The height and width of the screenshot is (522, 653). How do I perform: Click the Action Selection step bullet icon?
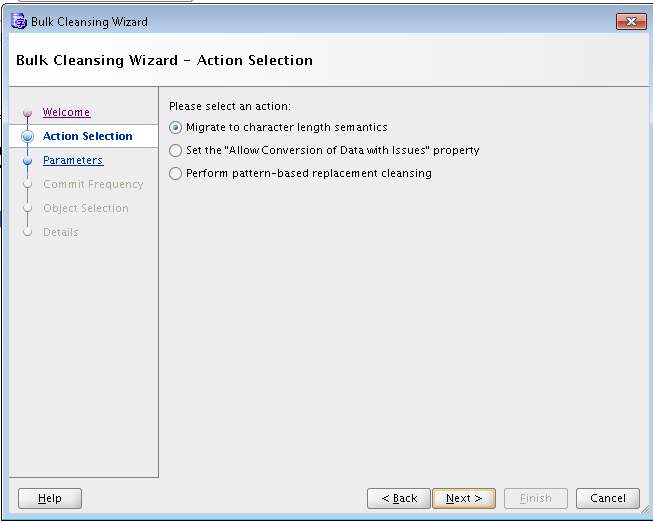pyautogui.click(x=27, y=137)
